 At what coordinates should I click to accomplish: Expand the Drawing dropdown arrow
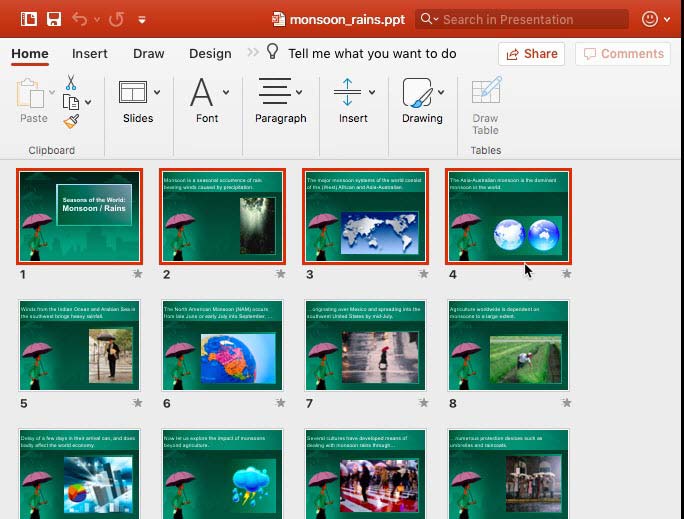pos(441,92)
